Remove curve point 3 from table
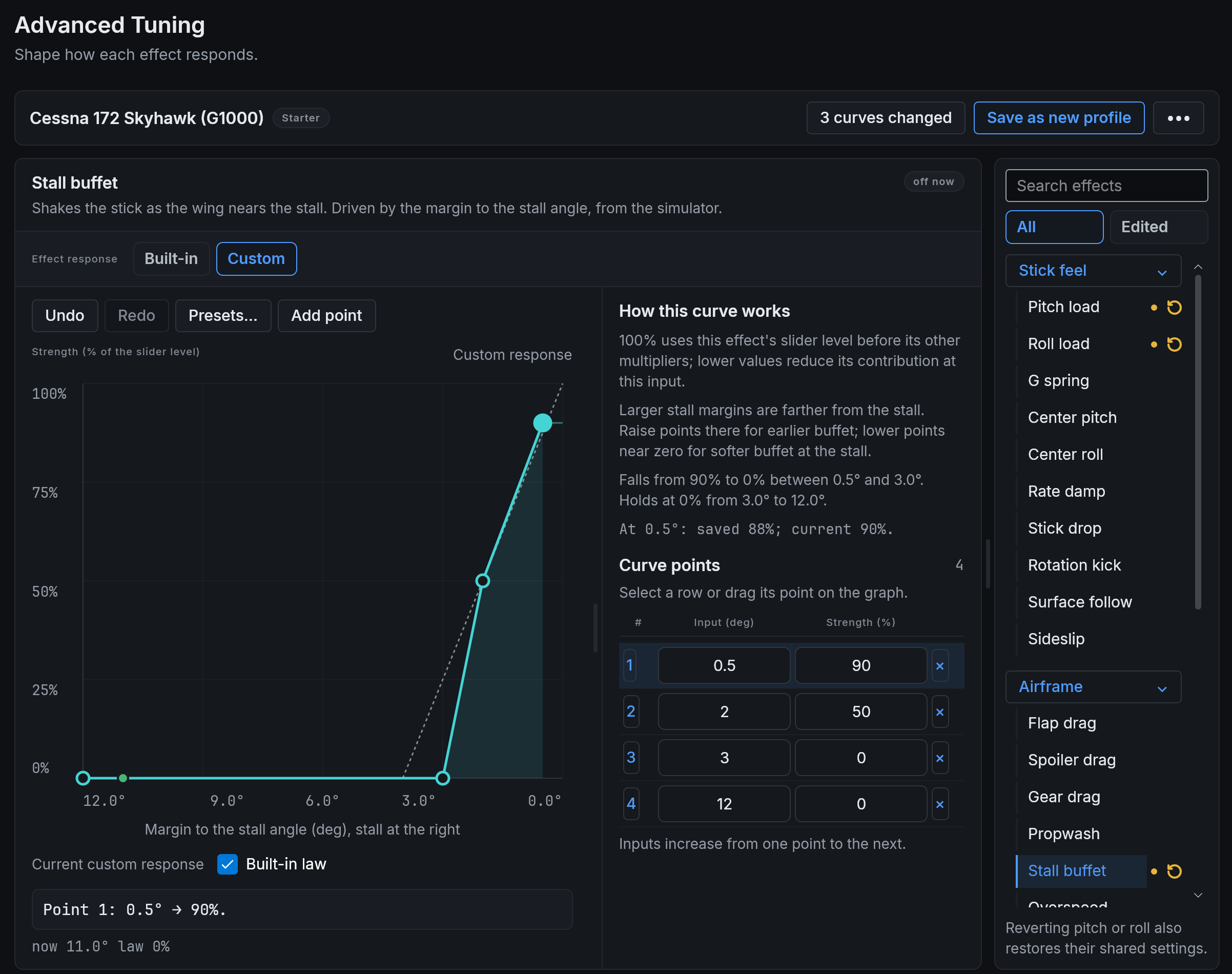 coord(940,758)
